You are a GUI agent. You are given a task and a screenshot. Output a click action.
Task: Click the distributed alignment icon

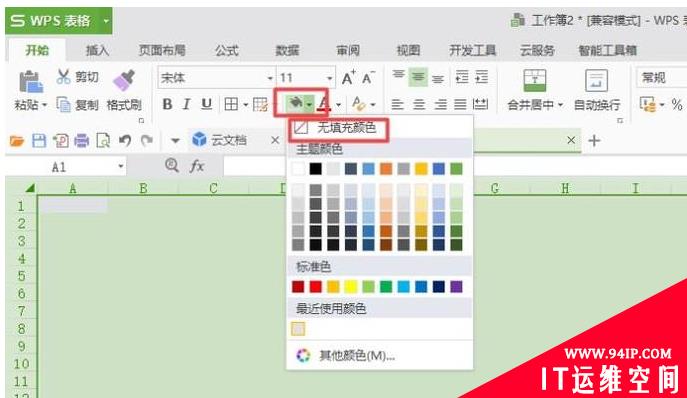(x=481, y=104)
